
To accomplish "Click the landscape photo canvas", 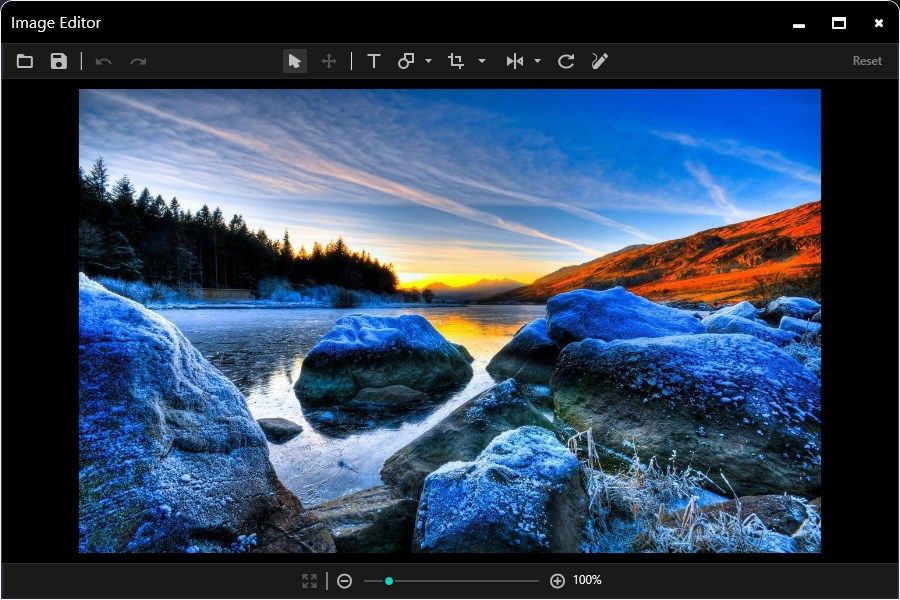I will coord(449,321).
